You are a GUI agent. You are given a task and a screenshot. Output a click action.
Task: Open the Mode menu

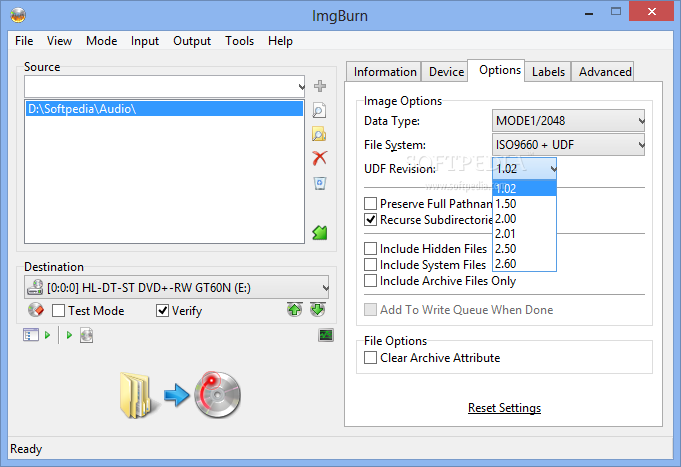(102, 41)
